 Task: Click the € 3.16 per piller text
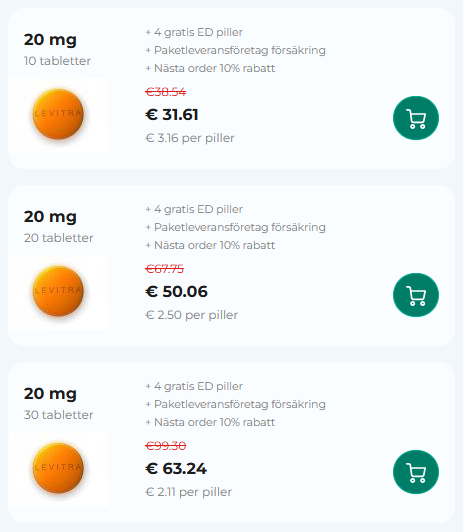(190, 138)
